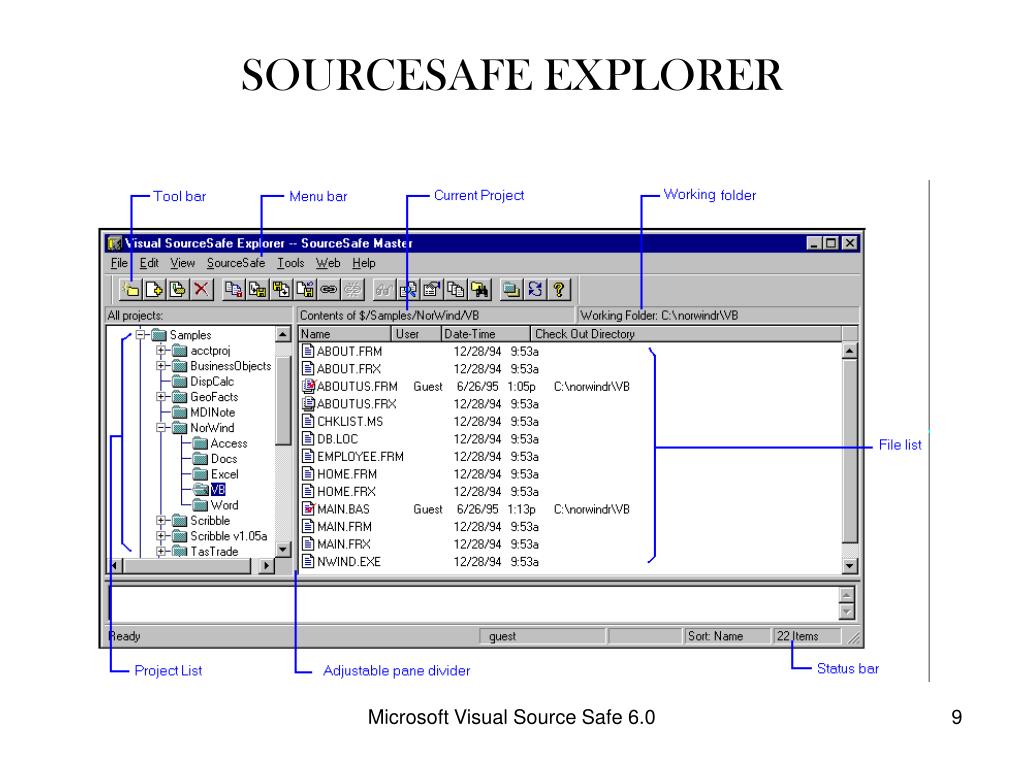Sort files by the Date-Time column header

(485, 334)
